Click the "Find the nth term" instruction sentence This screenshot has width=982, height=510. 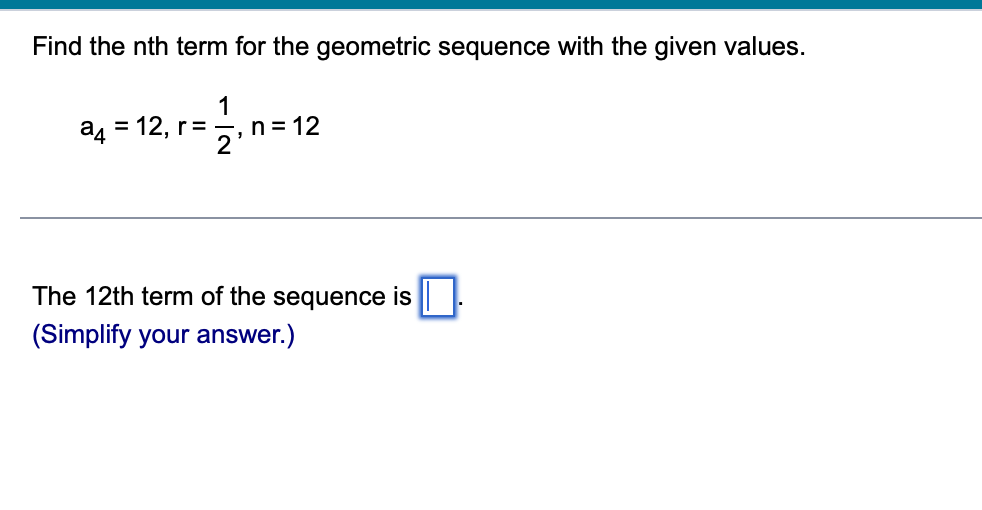[x=418, y=47]
